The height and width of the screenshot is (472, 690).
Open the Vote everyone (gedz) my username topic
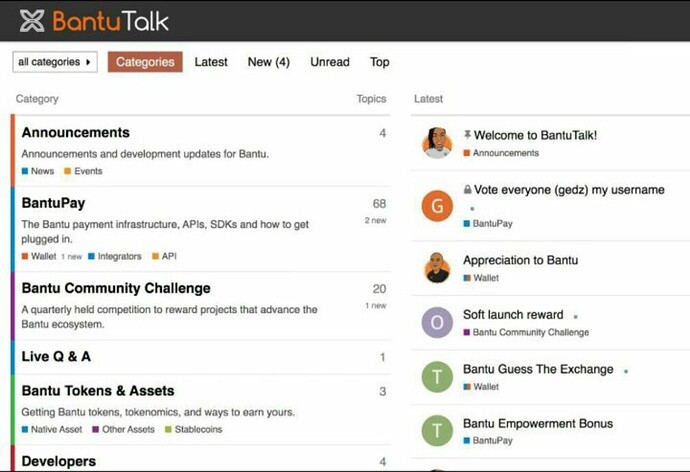coord(569,190)
